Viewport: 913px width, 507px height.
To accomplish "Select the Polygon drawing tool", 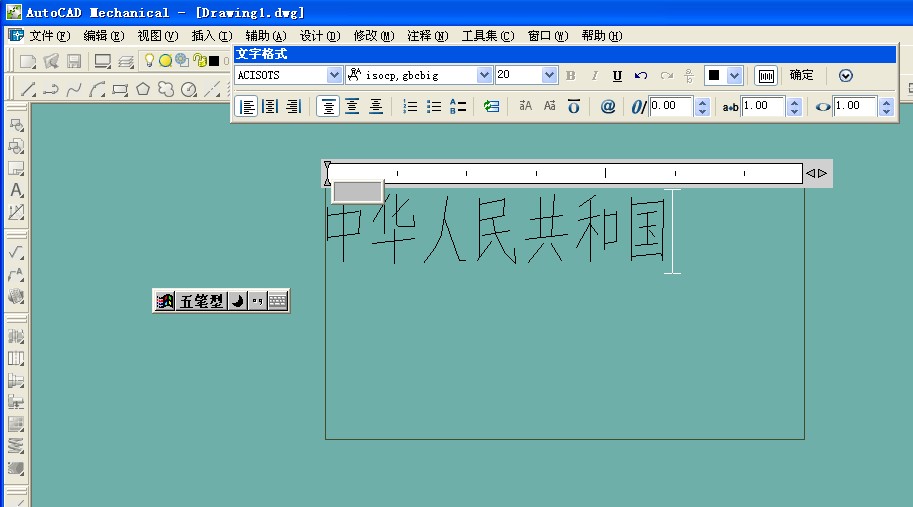I will coord(143,89).
